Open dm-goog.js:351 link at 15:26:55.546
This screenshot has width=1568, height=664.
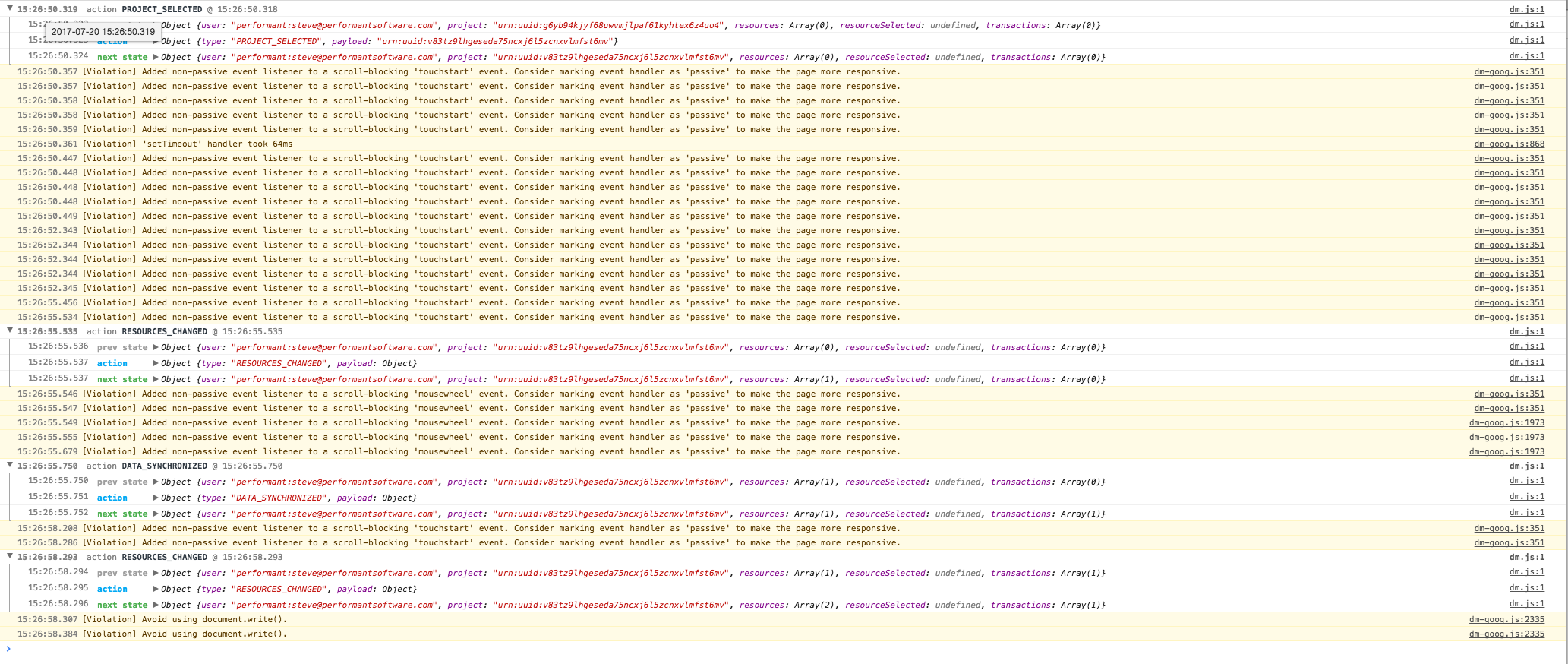click(x=1510, y=394)
